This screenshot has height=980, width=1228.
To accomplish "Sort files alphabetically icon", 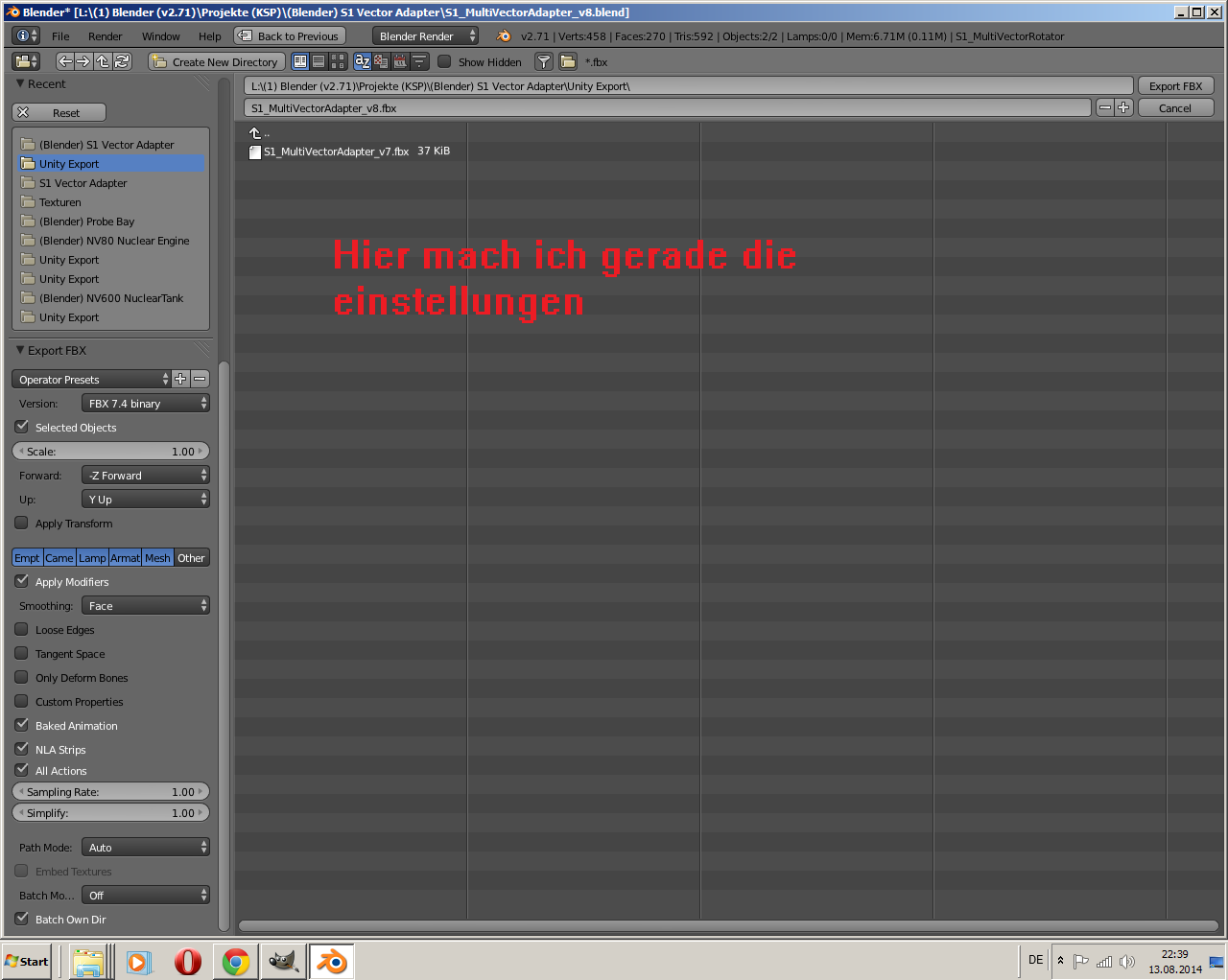I will coord(363,61).
